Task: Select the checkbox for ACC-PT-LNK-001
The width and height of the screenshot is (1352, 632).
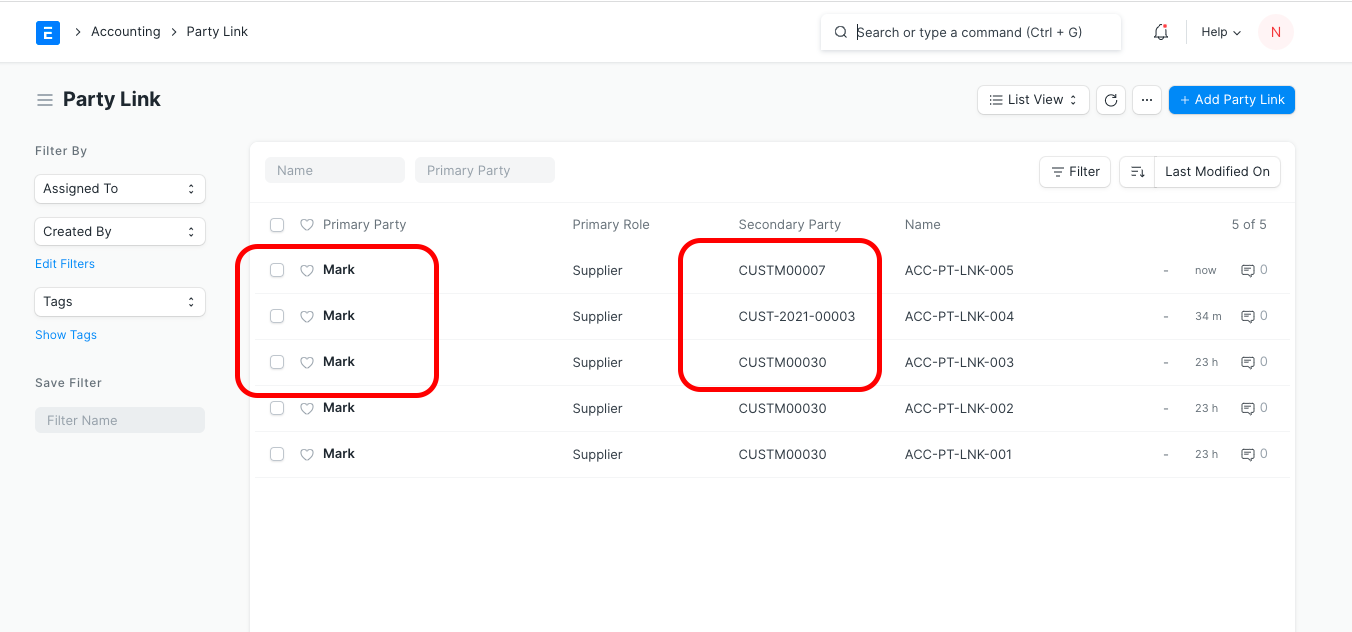Action: pos(277,453)
